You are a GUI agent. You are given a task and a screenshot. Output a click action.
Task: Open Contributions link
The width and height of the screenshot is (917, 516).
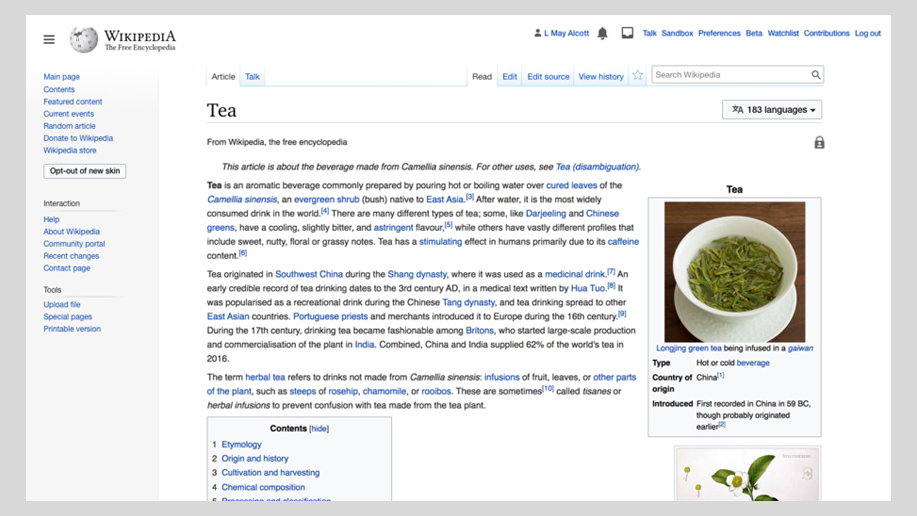click(826, 33)
